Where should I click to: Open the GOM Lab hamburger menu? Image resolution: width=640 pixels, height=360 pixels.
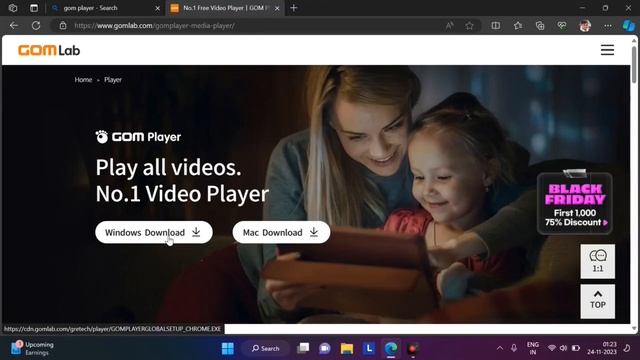[607, 50]
